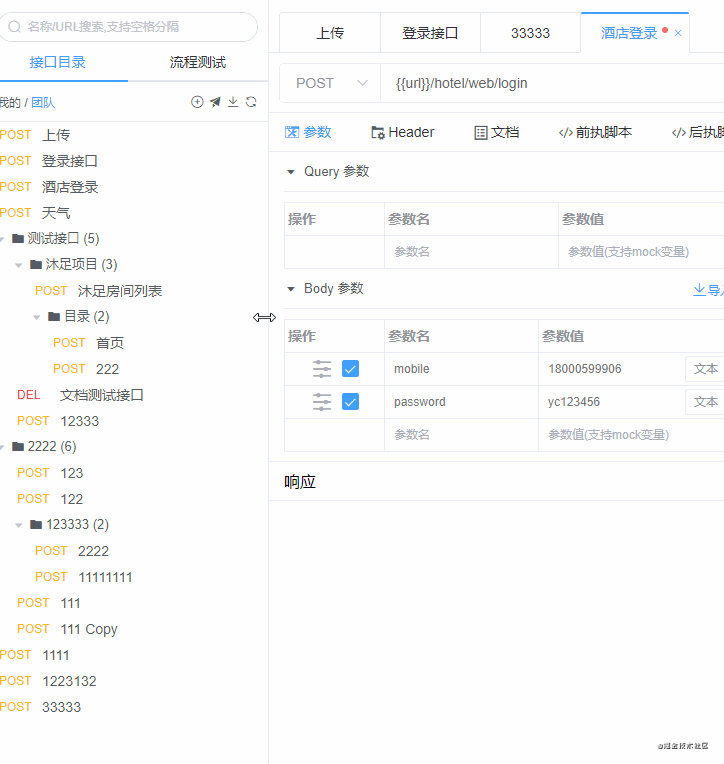The height and width of the screenshot is (764, 724).
Task: Collapse the Body 参数 section
Action: [x=291, y=289]
